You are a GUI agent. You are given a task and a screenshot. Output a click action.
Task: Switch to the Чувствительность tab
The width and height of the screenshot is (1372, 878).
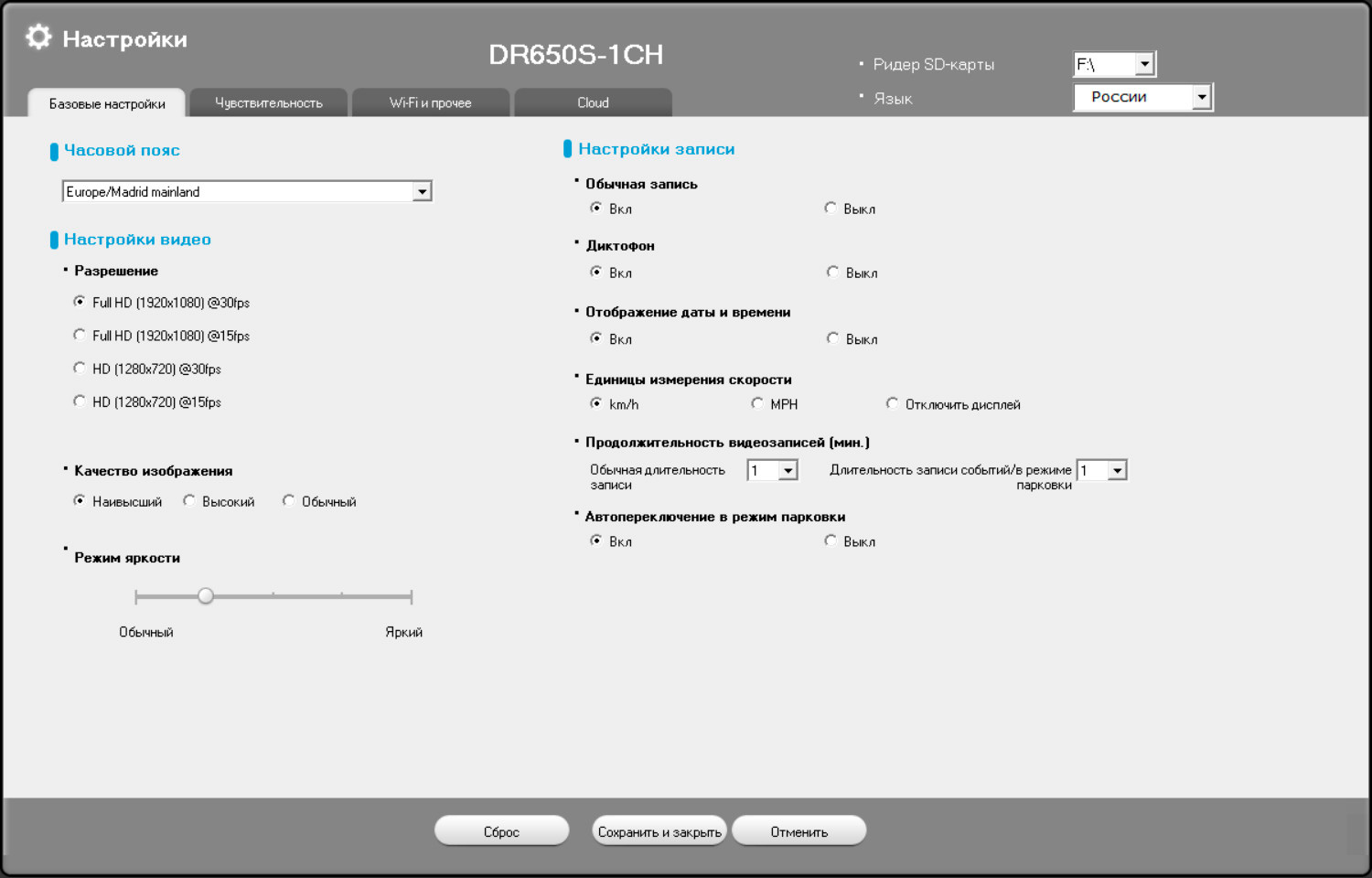click(269, 102)
